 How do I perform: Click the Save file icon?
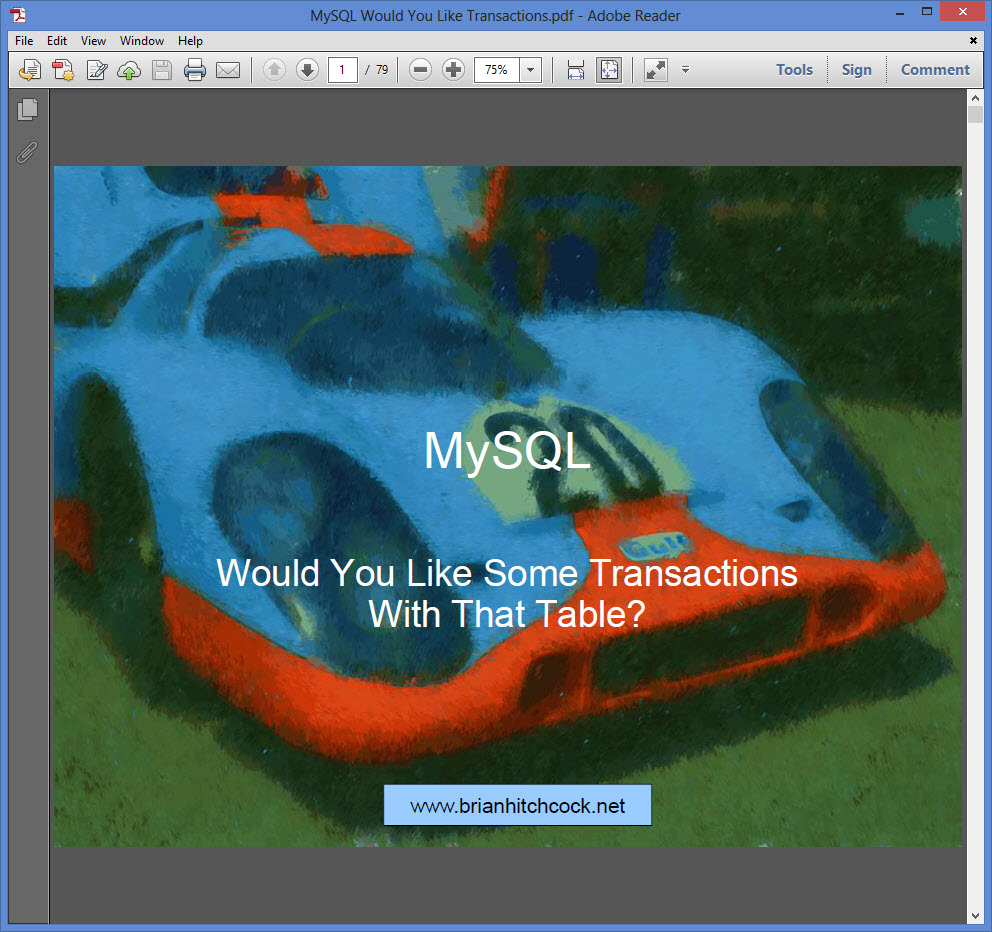161,70
